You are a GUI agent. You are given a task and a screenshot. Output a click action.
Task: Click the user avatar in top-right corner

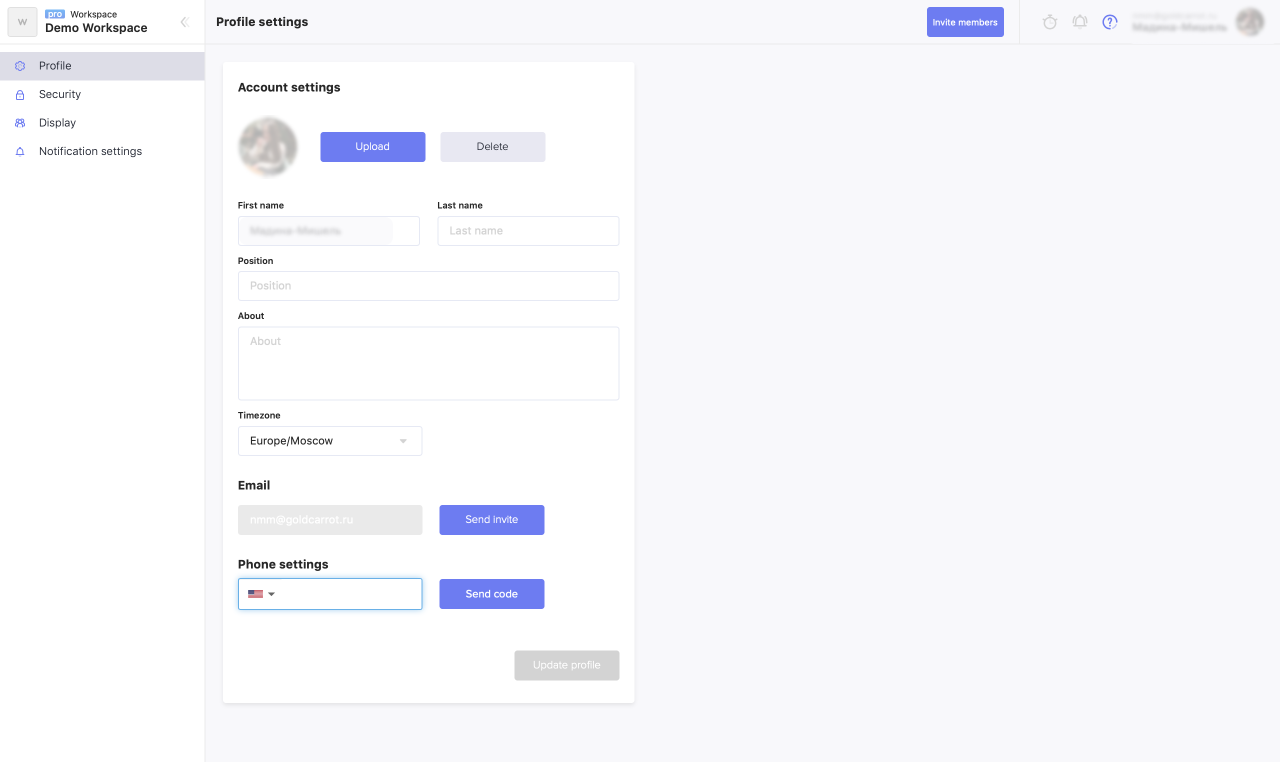tap(1250, 22)
